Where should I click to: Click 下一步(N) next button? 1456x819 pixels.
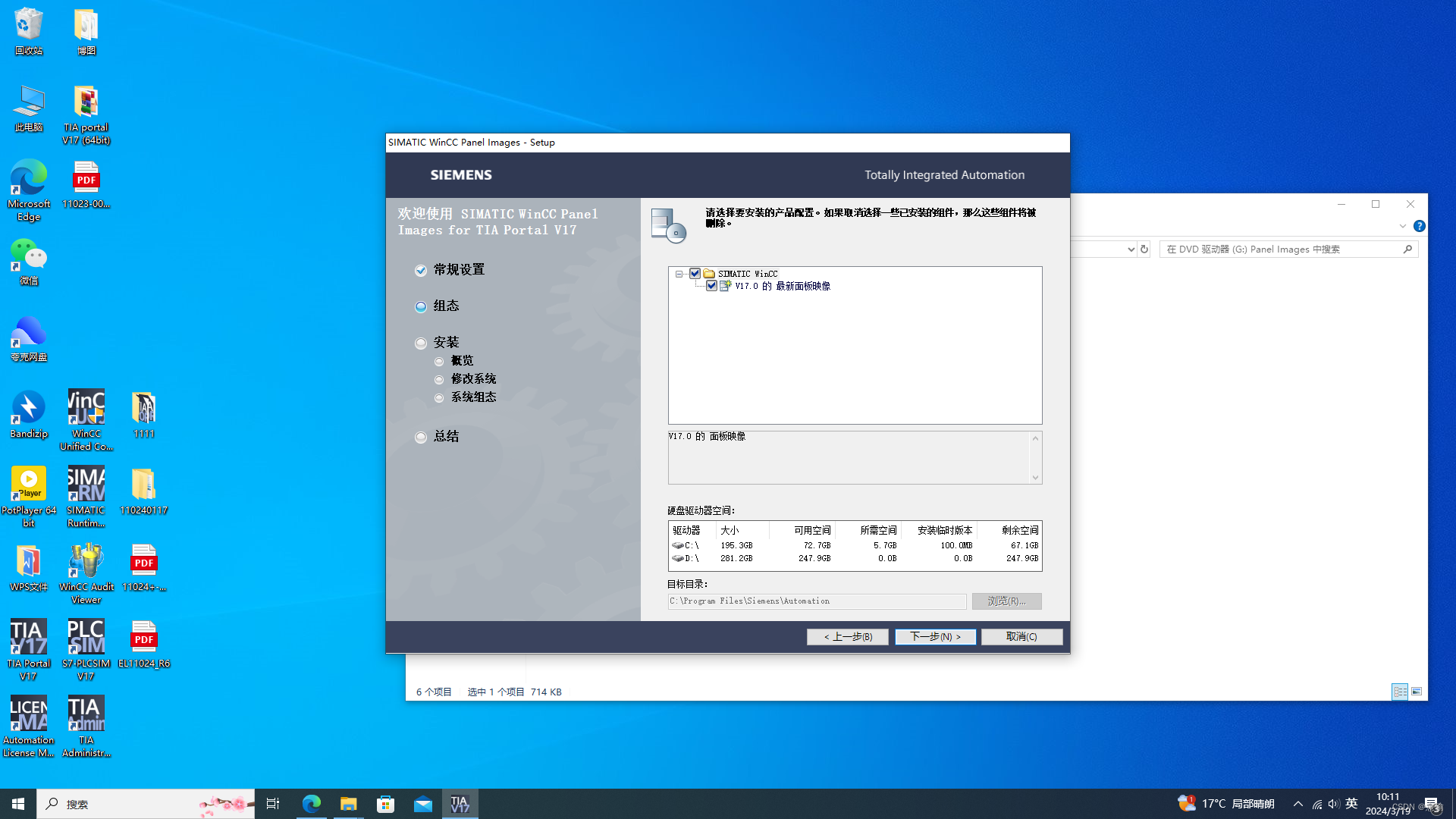(935, 637)
